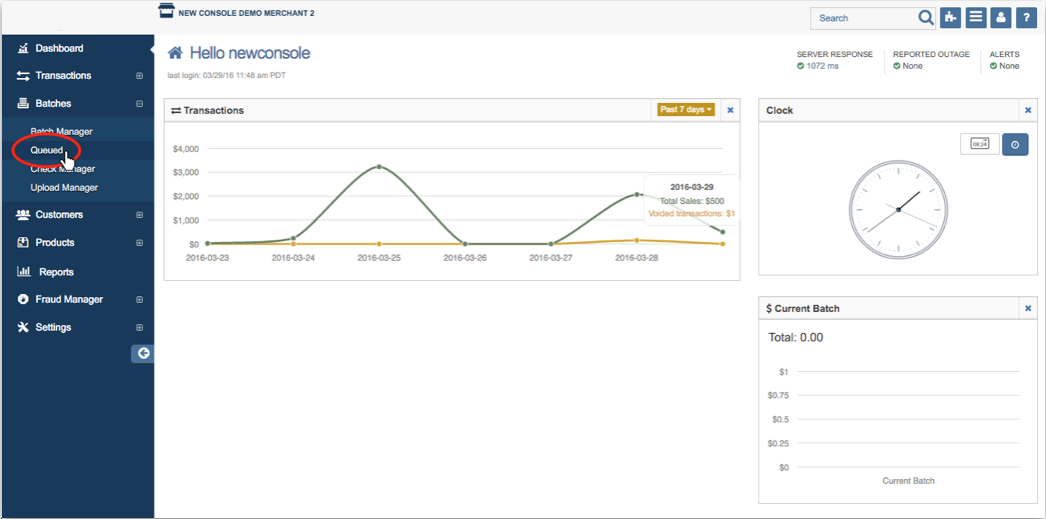This screenshot has width=1046, height=519.
Task: Click the 2016-03-25 peak point on chart
Action: click(379, 167)
